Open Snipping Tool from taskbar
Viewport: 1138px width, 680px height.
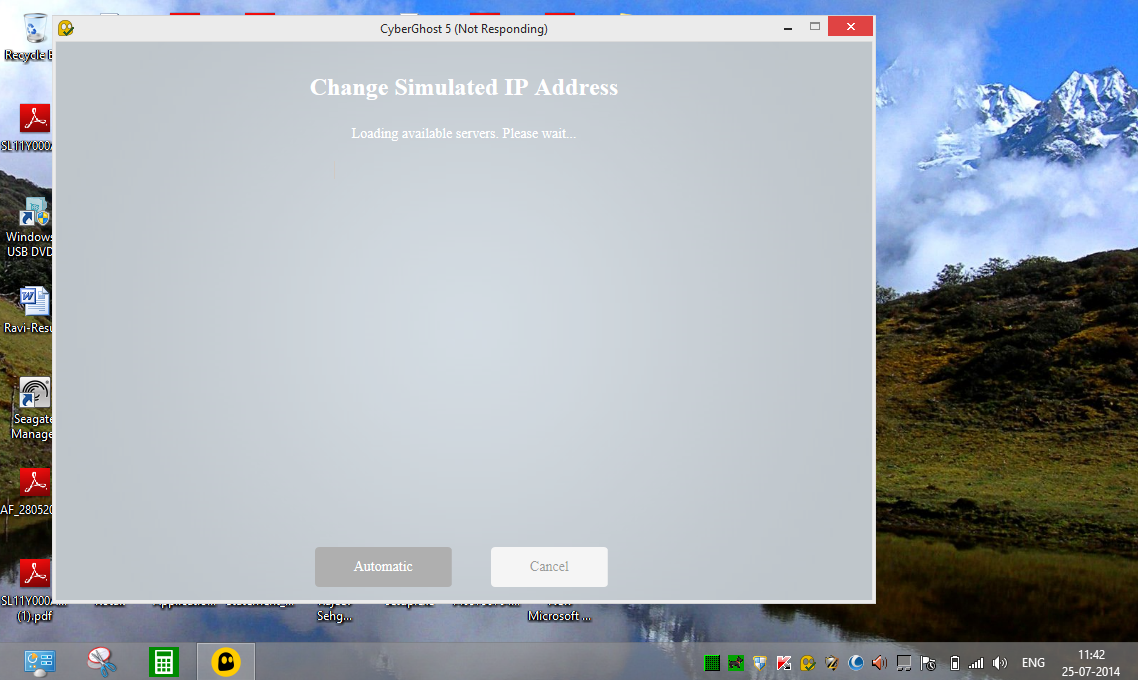coord(102,662)
